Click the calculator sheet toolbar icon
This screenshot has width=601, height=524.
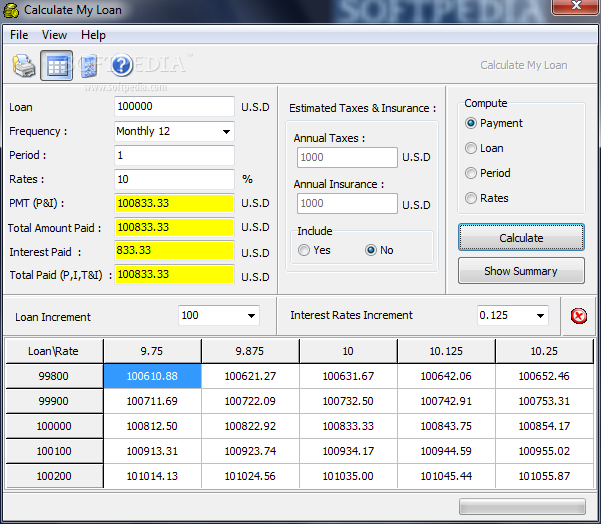click(89, 66)
